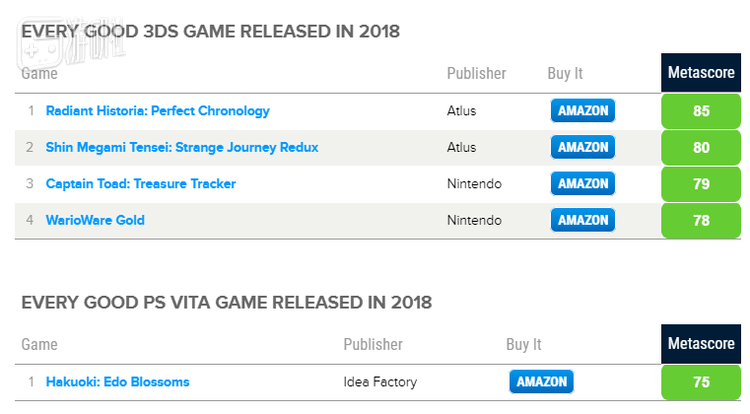Select the Hakuoki: Edo Blossoms link
The width and height of the screenshot is (750, 414).
[x=117, y=381]
